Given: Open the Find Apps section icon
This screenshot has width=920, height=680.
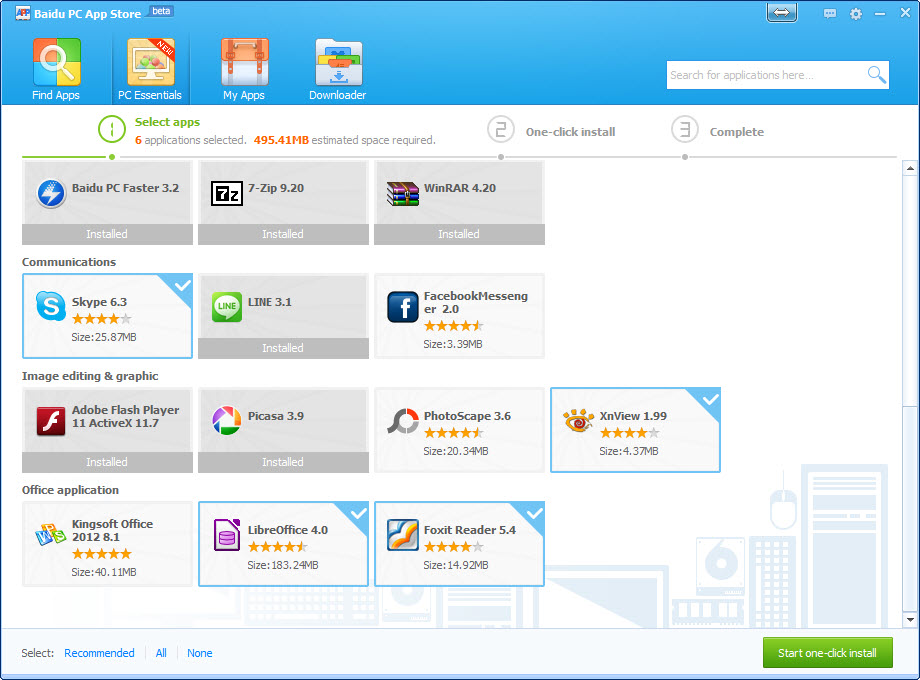Looking at the screenshot, I should coord(56,62).
